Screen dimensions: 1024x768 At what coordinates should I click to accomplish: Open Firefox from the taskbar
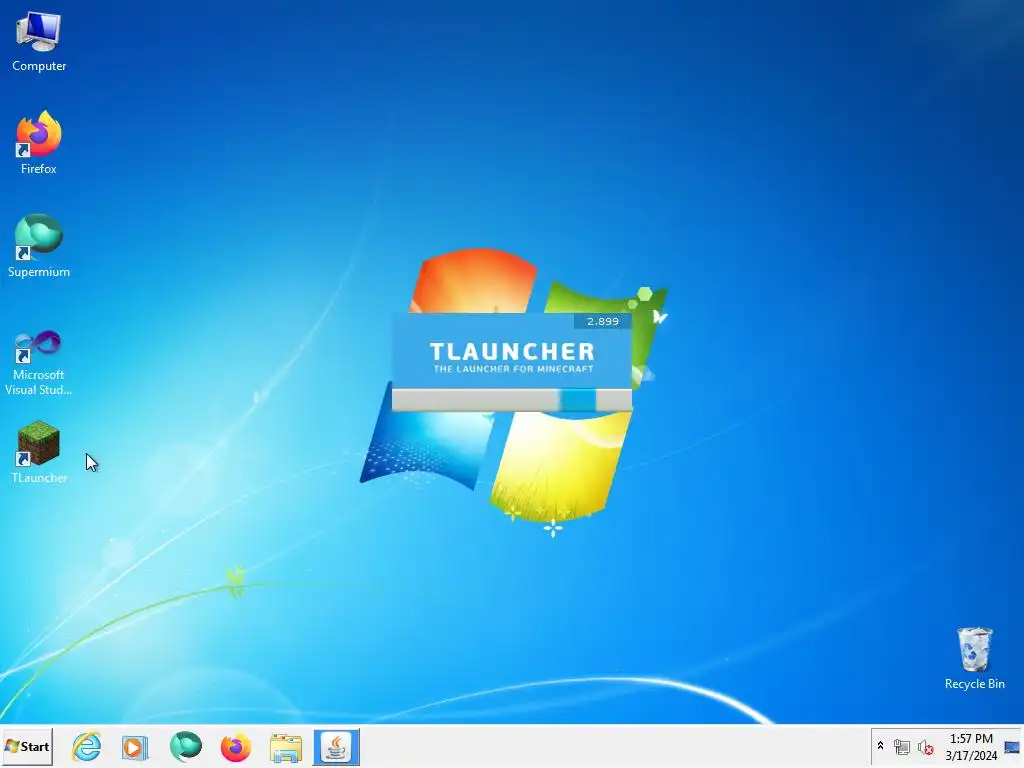click(235, 746)
